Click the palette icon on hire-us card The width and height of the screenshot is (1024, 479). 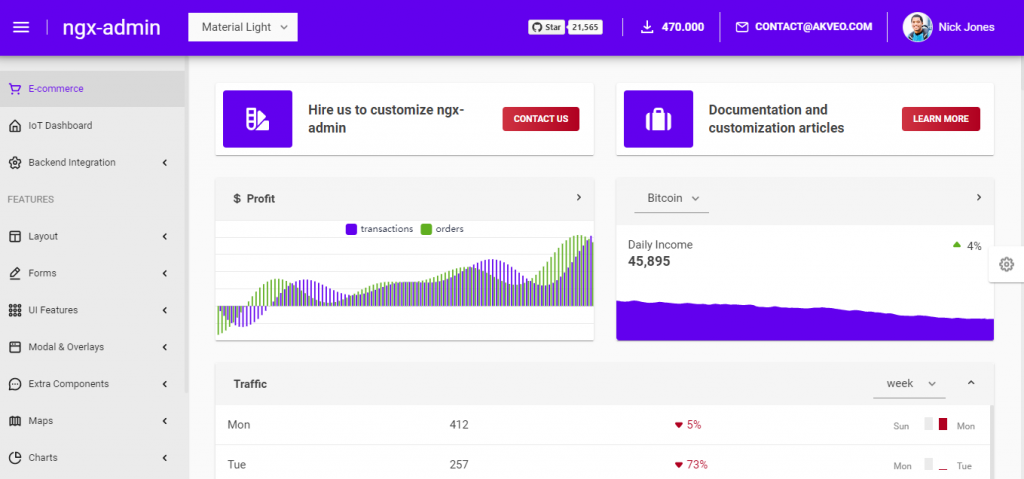(x=257, y=119)
